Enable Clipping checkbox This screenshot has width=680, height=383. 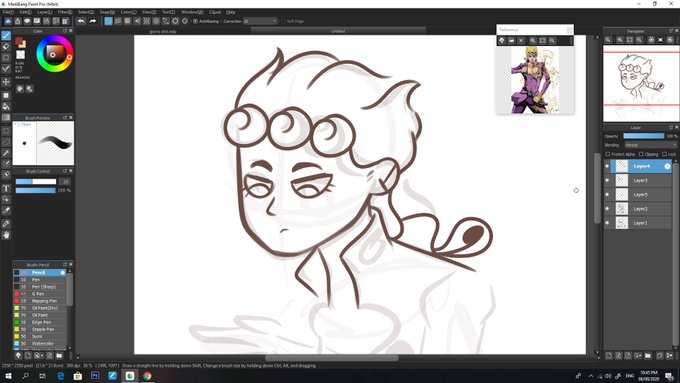pyautogui.click(x=641, y=154)
